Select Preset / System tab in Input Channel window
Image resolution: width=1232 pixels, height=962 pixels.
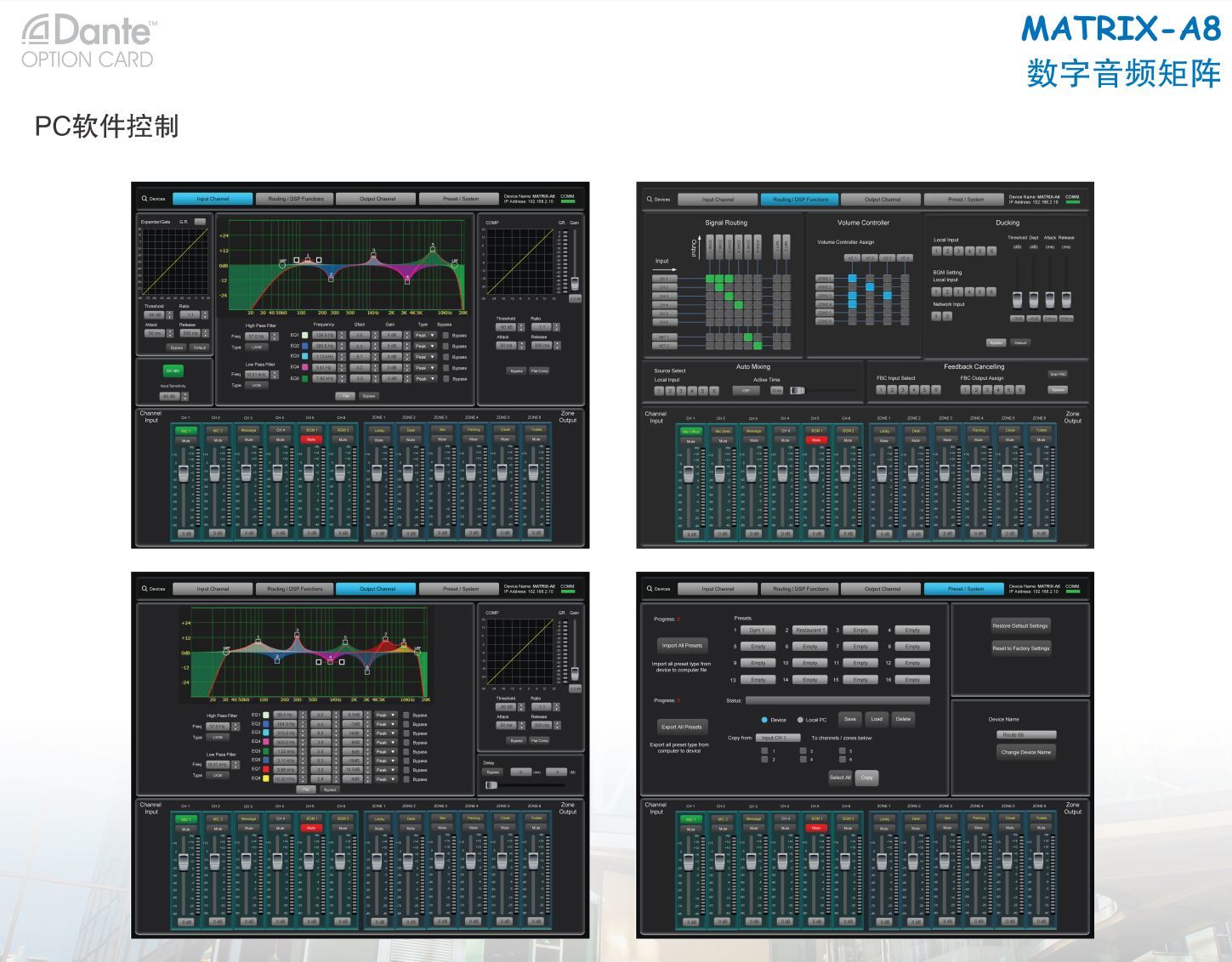pos(459,199)
